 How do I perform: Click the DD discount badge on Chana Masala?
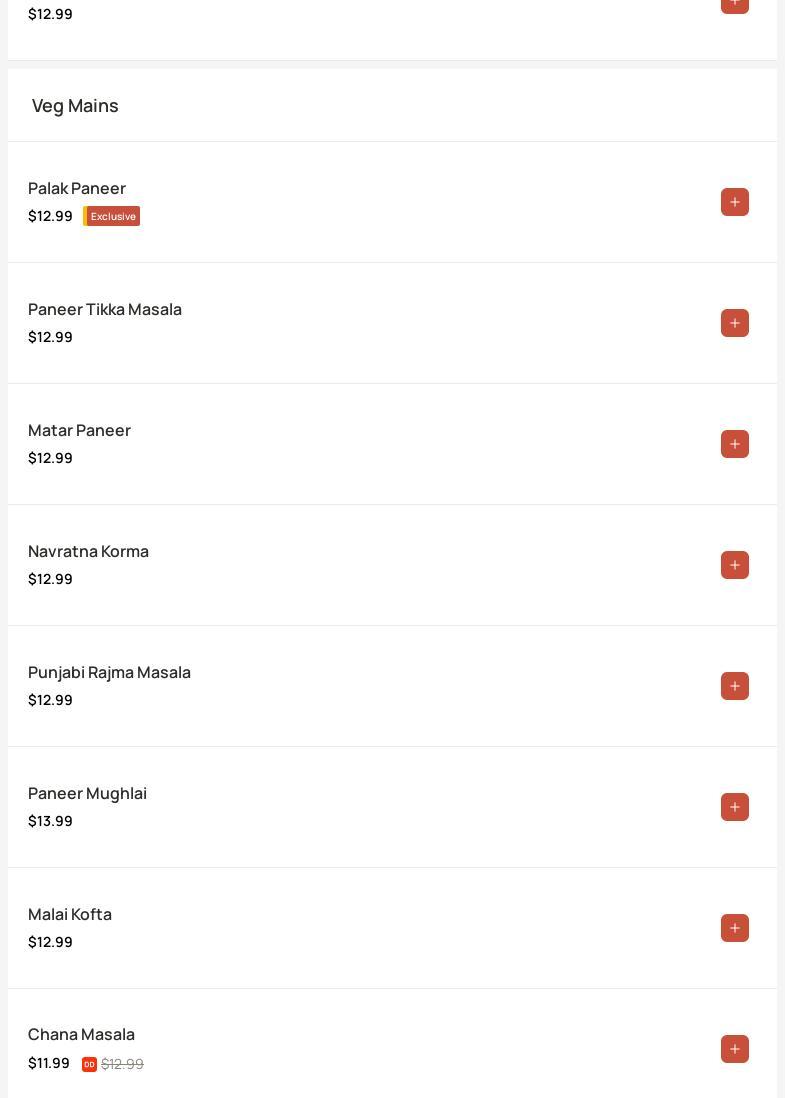(x=89, y=1064)
